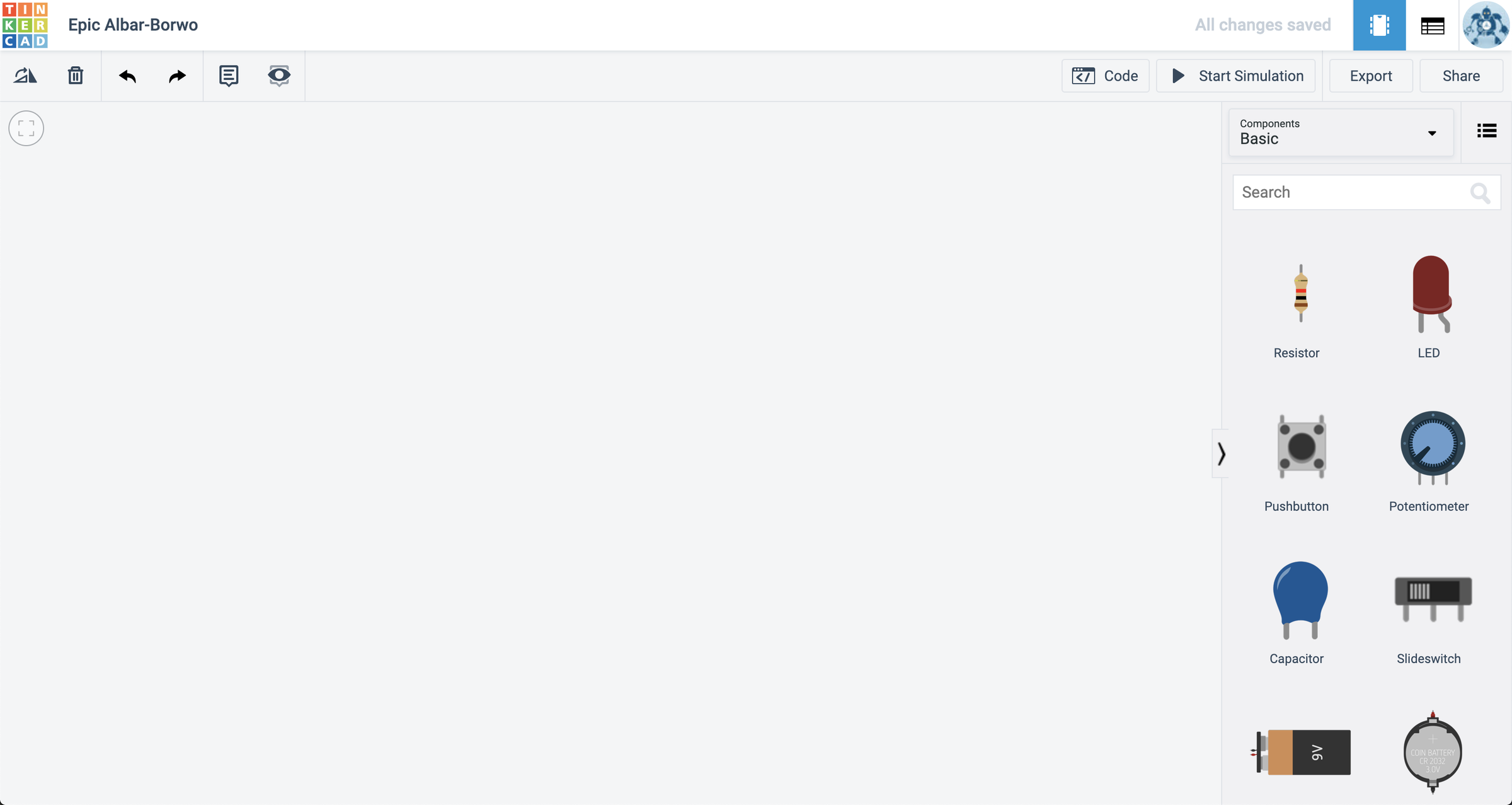Toggle notes visibility eye icon
Image resolution: width=1512 pixels, height=805 pixels.
(279, 76)
